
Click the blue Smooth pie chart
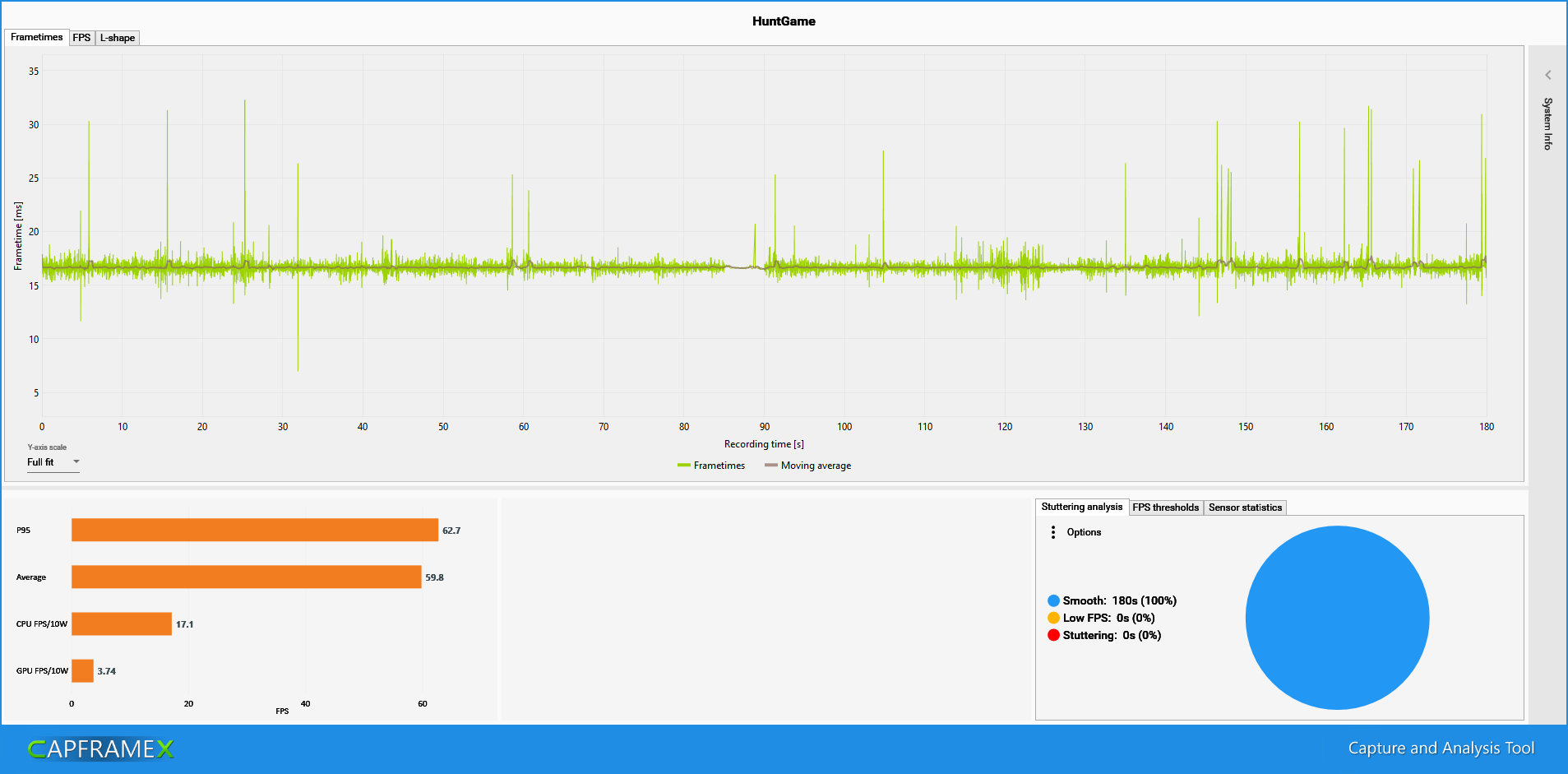pyautogui.click(x=1337, y=618)
